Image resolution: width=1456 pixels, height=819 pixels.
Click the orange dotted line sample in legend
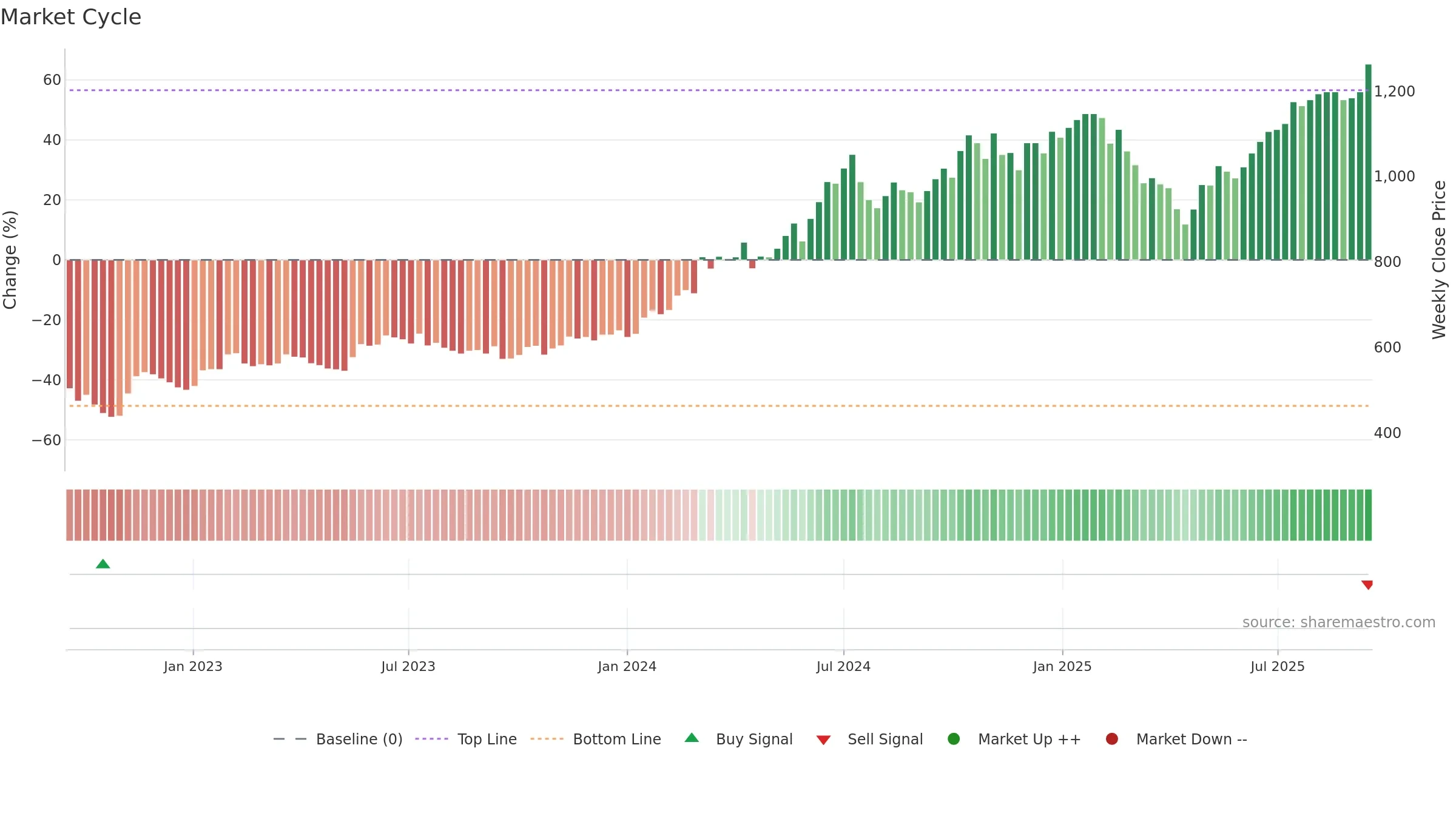pos(547,739)
